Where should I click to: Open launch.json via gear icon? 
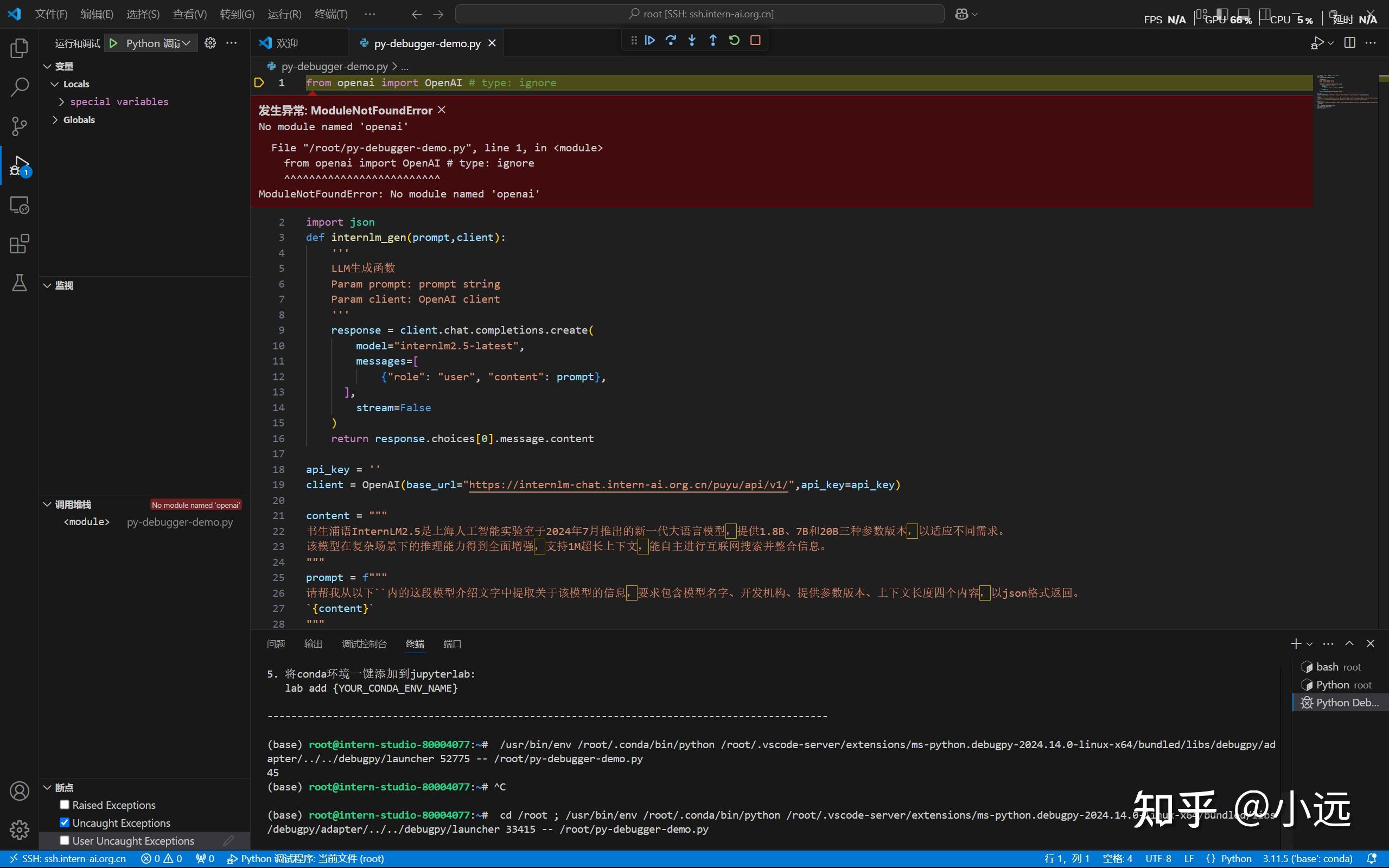pyautogui.click(x=210, y=43)
